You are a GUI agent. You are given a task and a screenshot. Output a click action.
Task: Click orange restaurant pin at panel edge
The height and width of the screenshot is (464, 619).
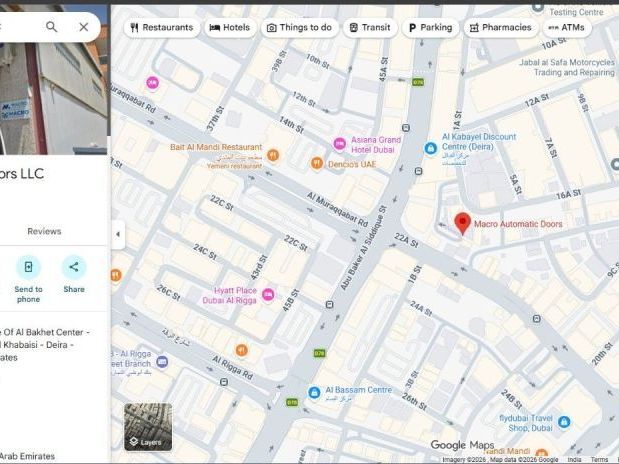point(115,275)
